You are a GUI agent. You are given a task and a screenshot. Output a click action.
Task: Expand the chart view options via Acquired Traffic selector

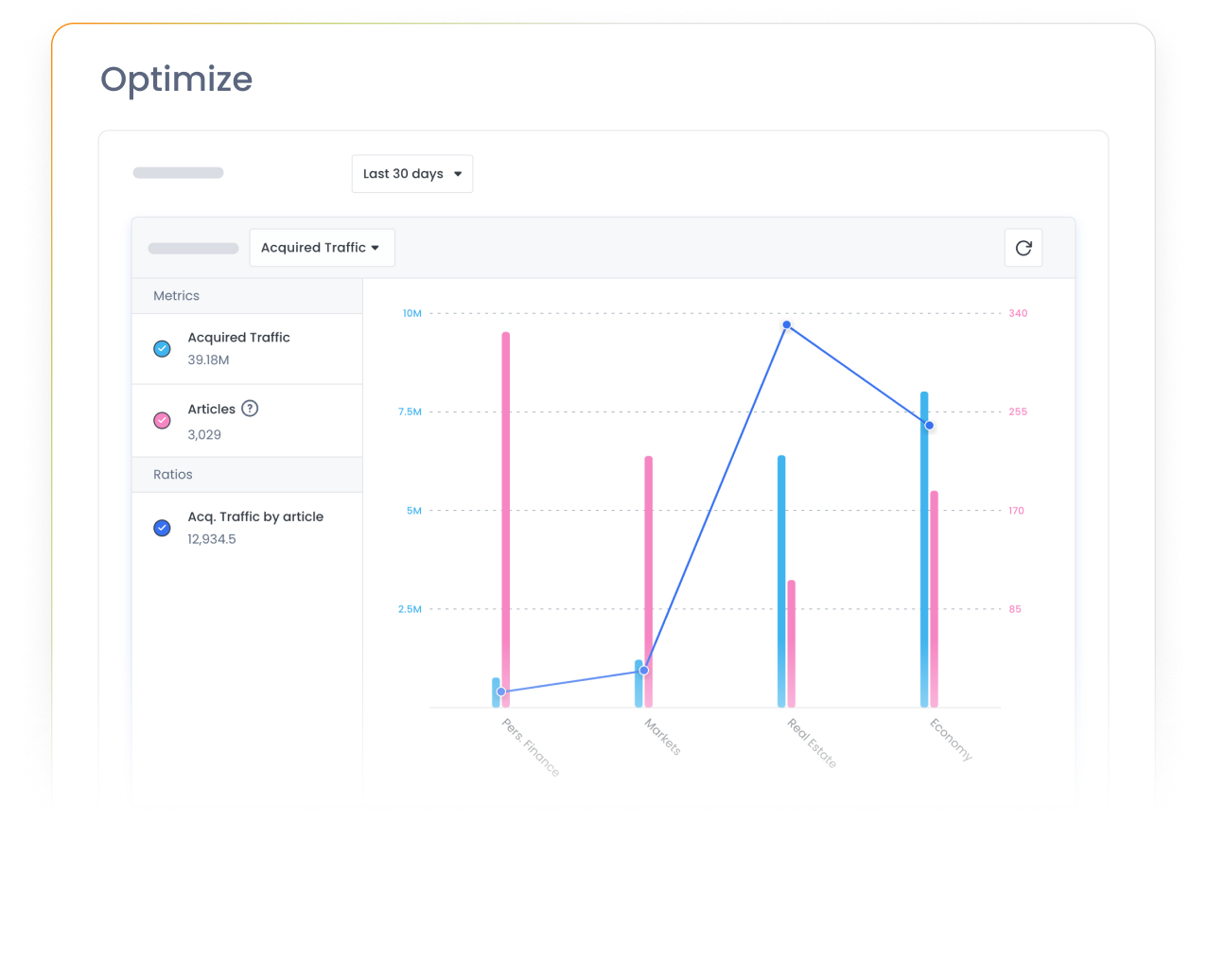pos(322,247)
